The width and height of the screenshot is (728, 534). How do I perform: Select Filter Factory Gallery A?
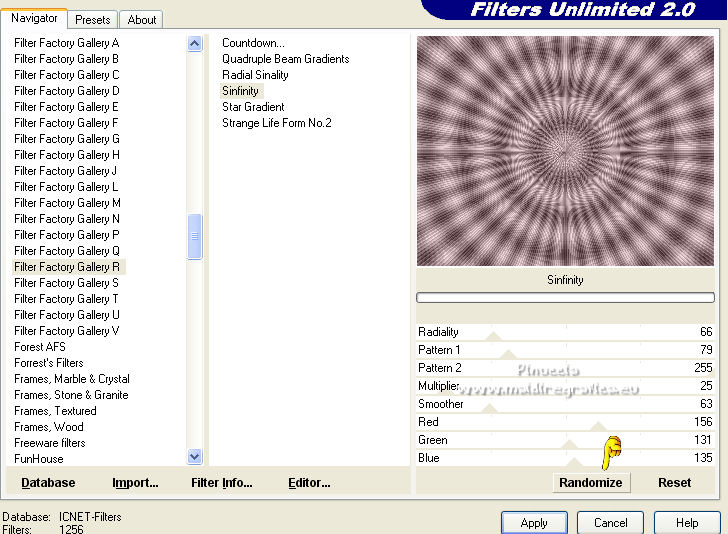pos(66,43)
